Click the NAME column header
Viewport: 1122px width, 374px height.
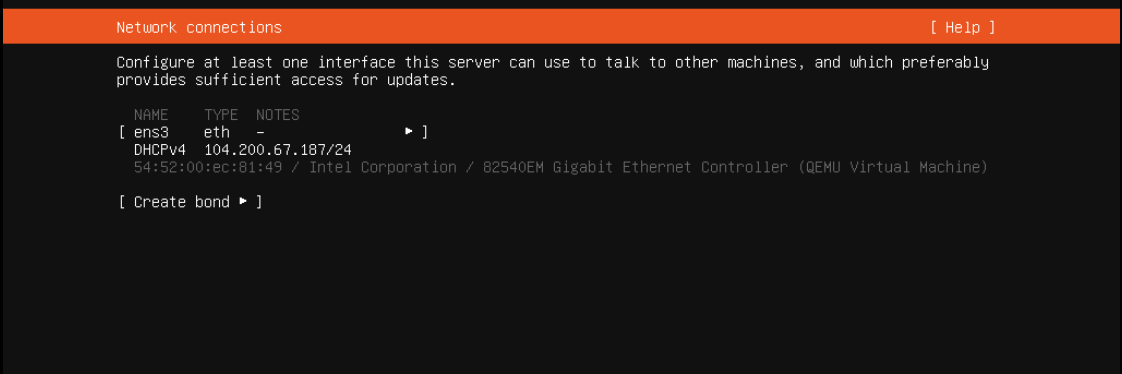[151, 115]
